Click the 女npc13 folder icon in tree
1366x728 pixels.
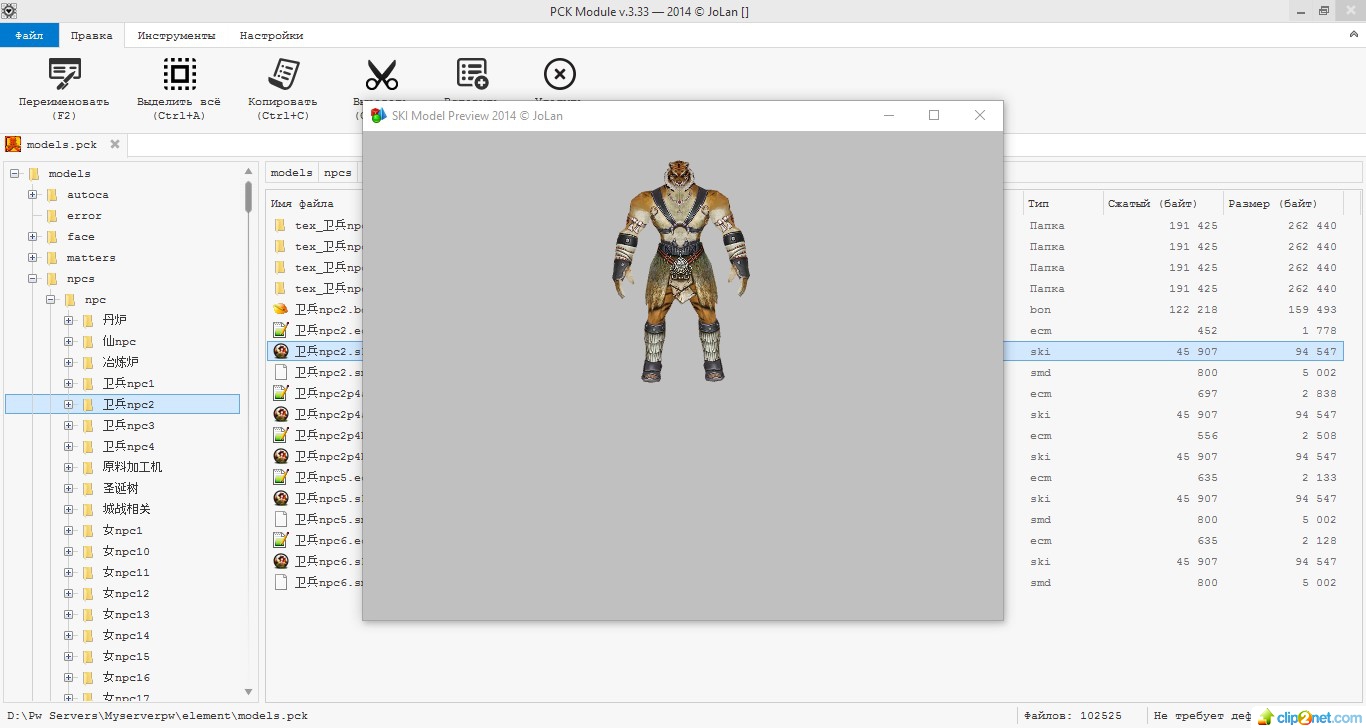coord(88,615)
